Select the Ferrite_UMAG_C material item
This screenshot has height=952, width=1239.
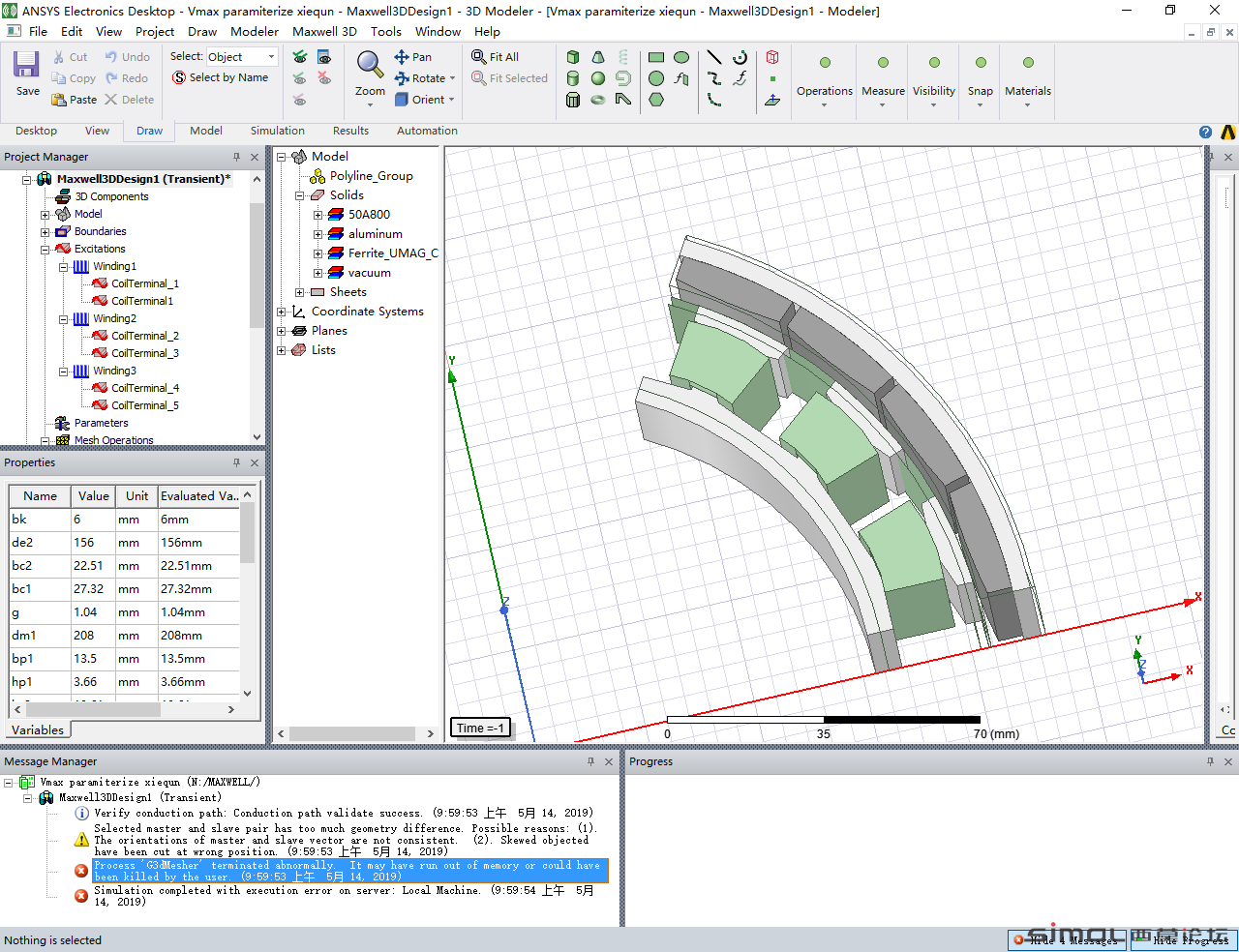point(393,253)
